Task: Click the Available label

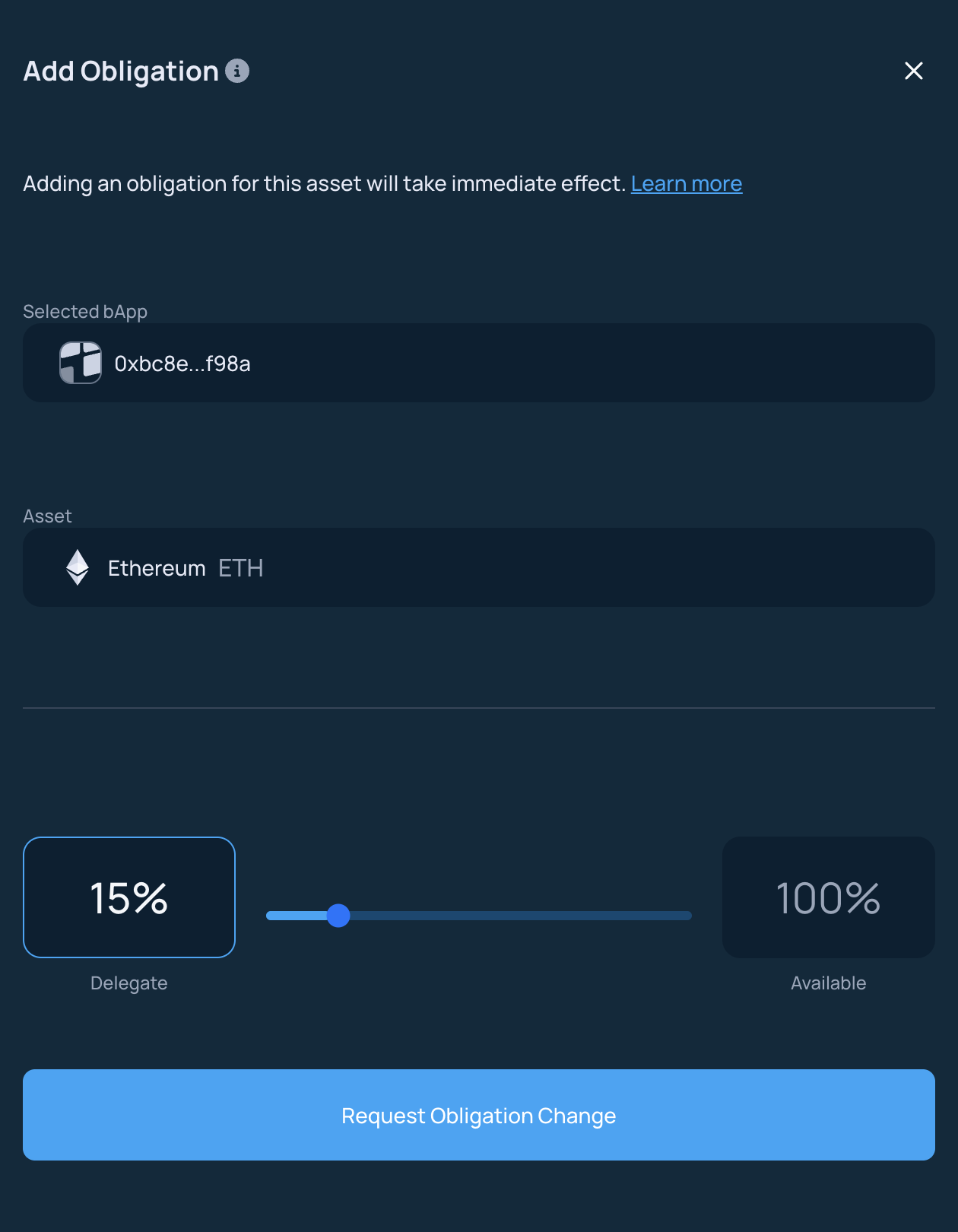Action: click(829, 983)
